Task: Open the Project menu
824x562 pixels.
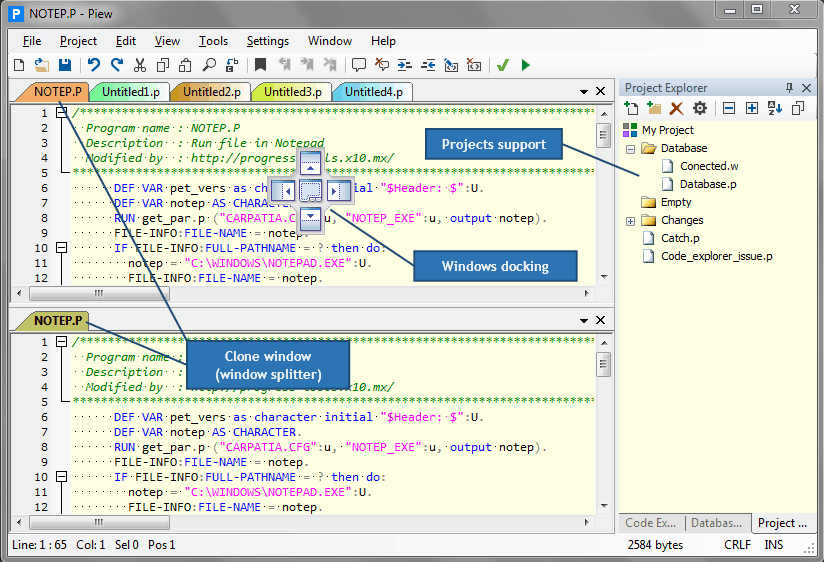Action: click(x=78, y=41)
